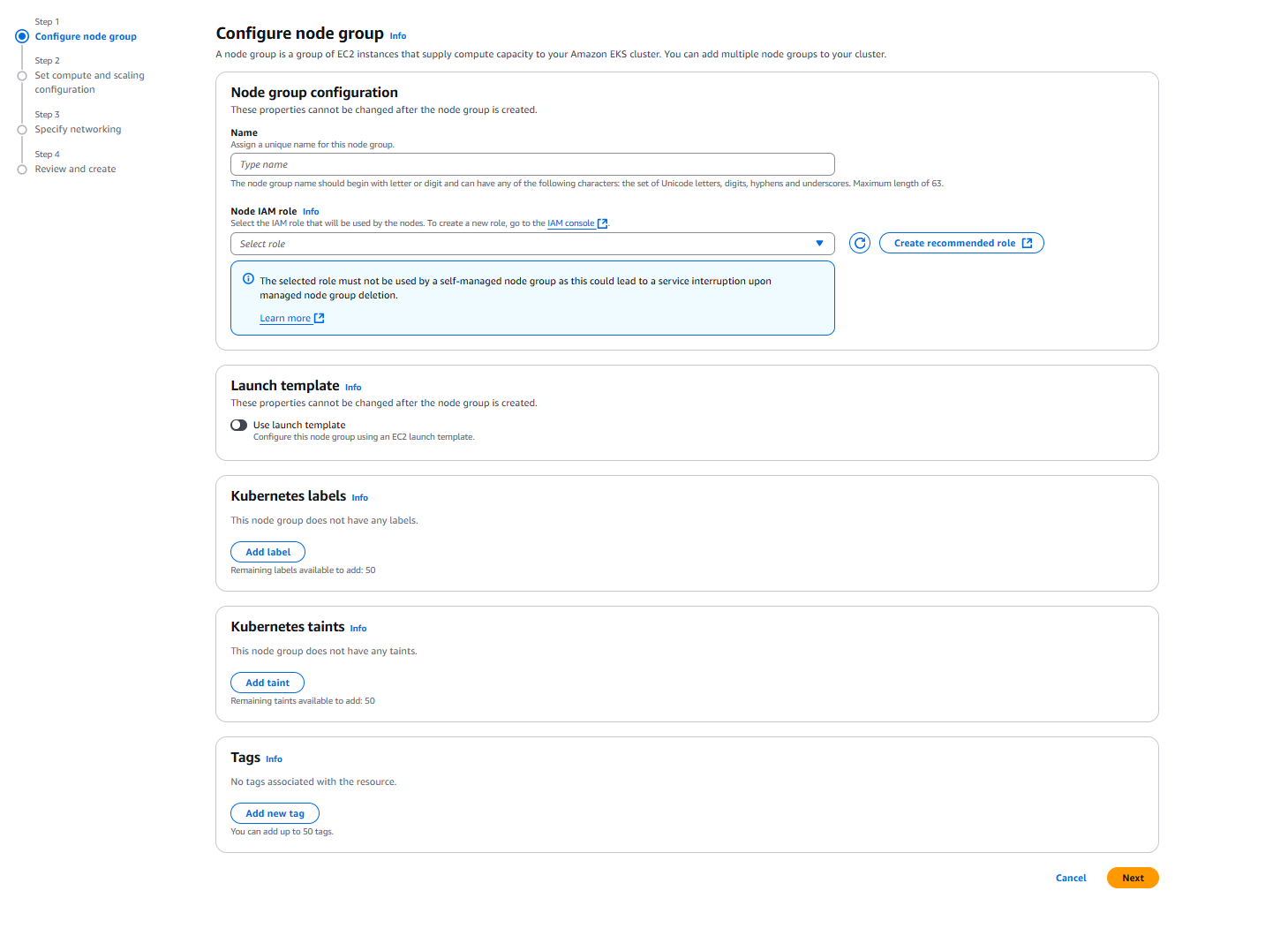Viewport: 1288px width, 951px height.
Task: Click the orange Next button
Action: tap(1133, 878)
